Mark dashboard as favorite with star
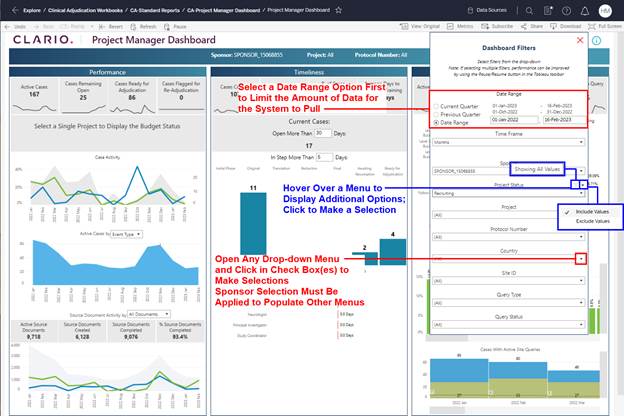The height and width of the screenshot is (416, 624). [x=339, y=10]
